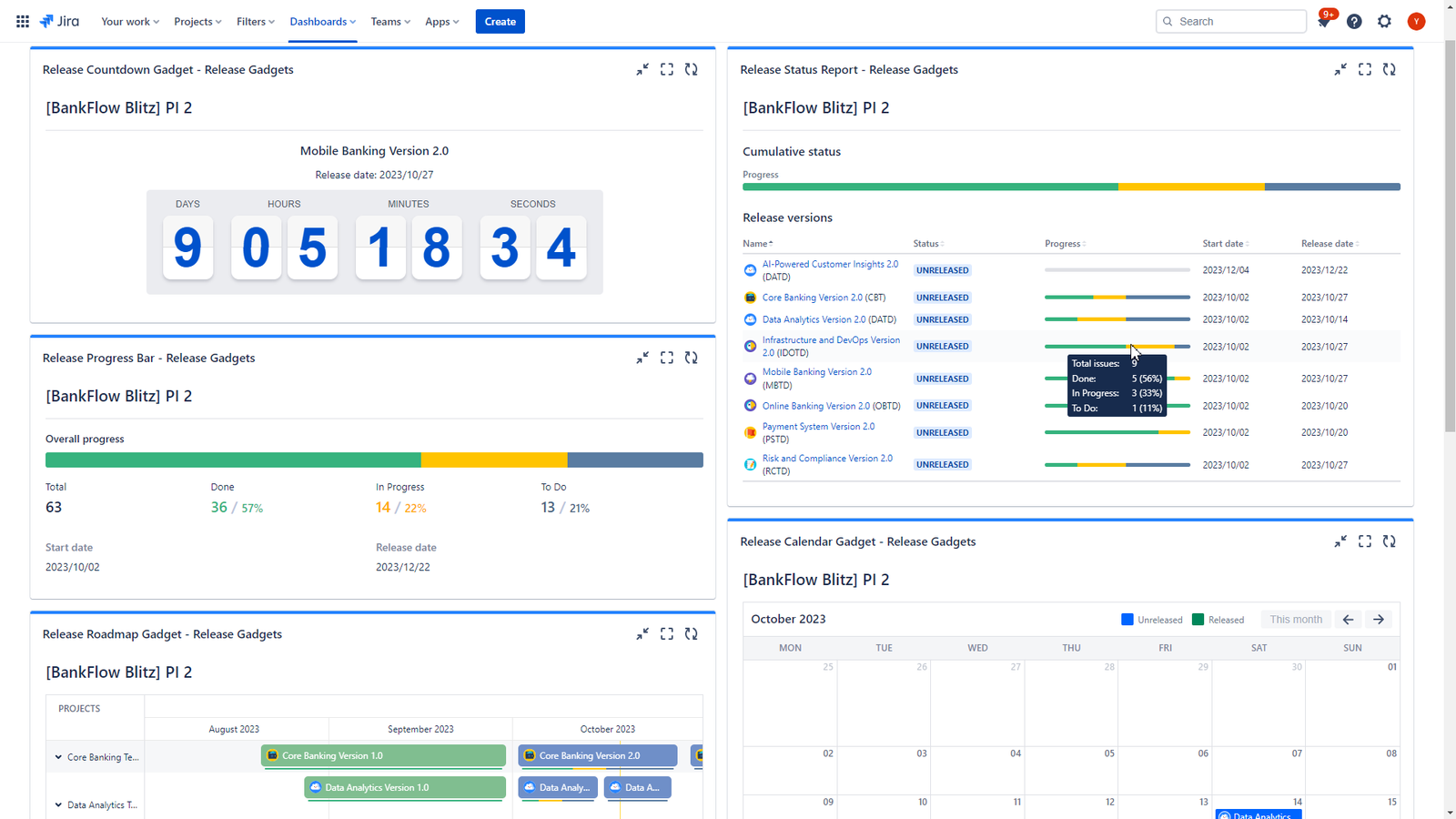1456x819 pixels.
Task: Refresh the Release Roadmap Gadget
Action: [692, 633]
